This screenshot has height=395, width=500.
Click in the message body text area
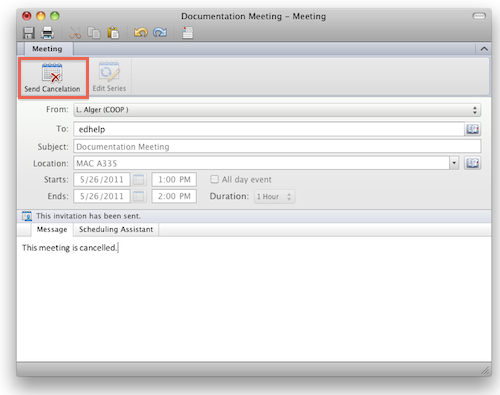(x=254, y=299)
